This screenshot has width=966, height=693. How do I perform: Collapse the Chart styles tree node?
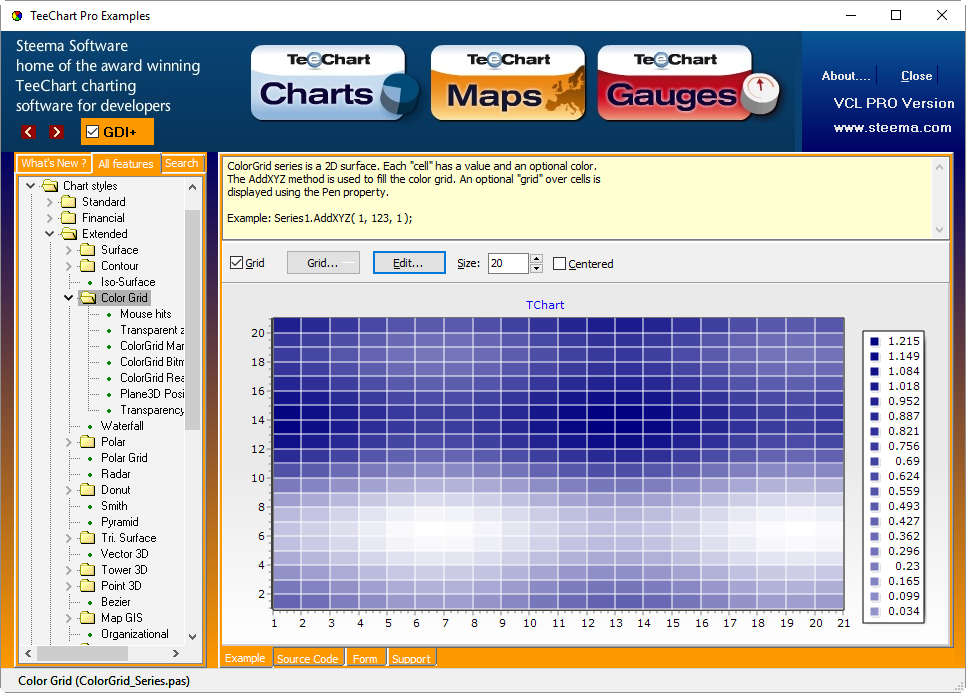(30, 185)
